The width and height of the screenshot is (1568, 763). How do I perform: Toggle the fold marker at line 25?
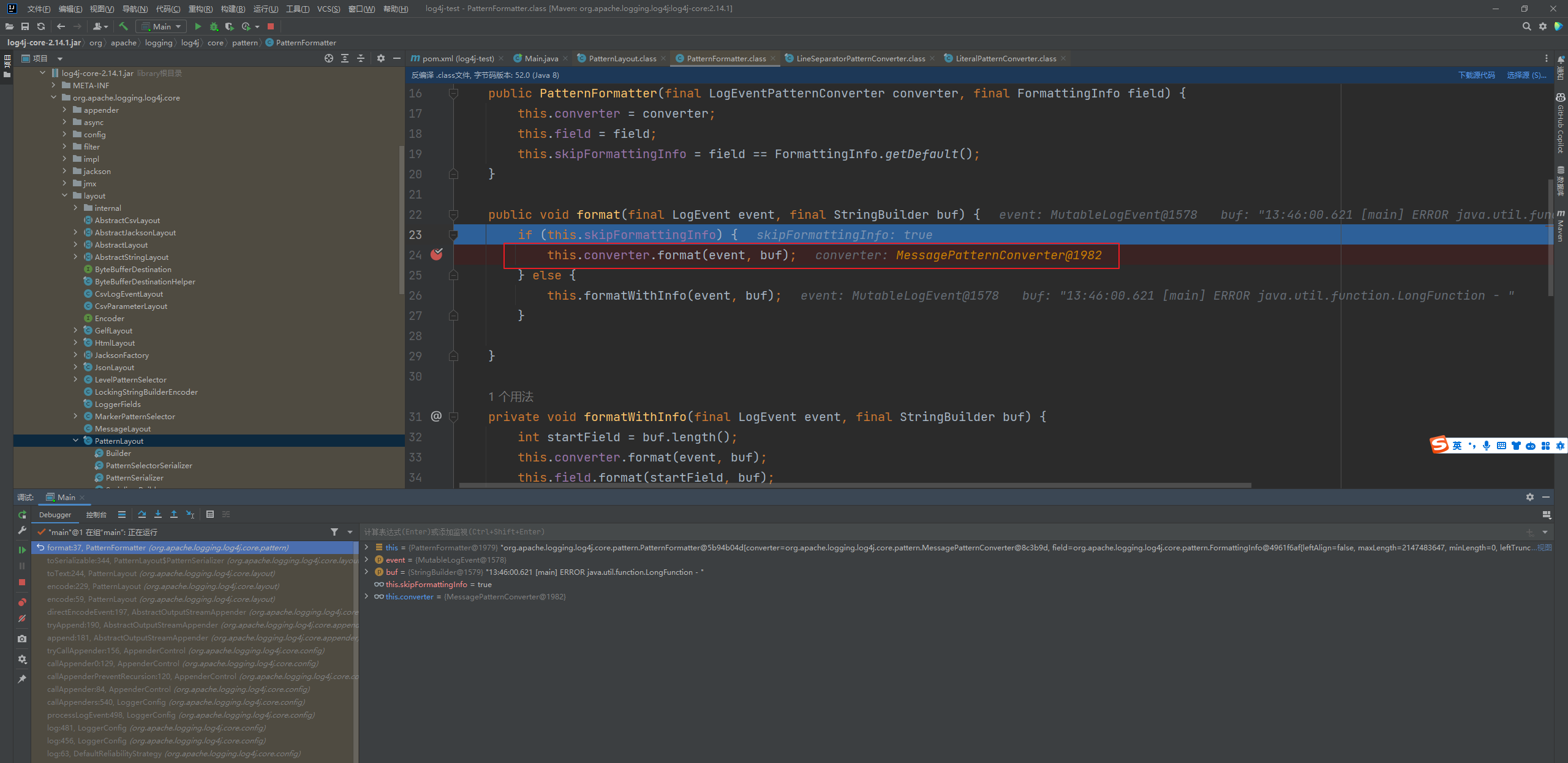coord(454,275)
